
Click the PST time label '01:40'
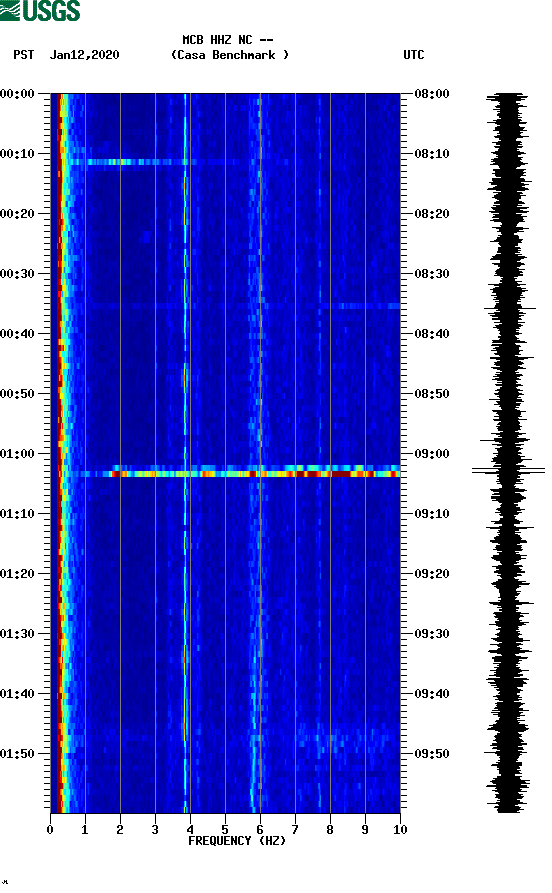pyautogui.click(x=17, y=694)
